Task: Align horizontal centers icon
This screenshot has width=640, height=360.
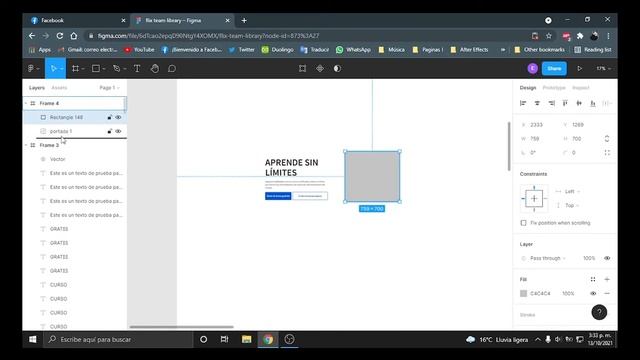Action: (x=537, y=103)
